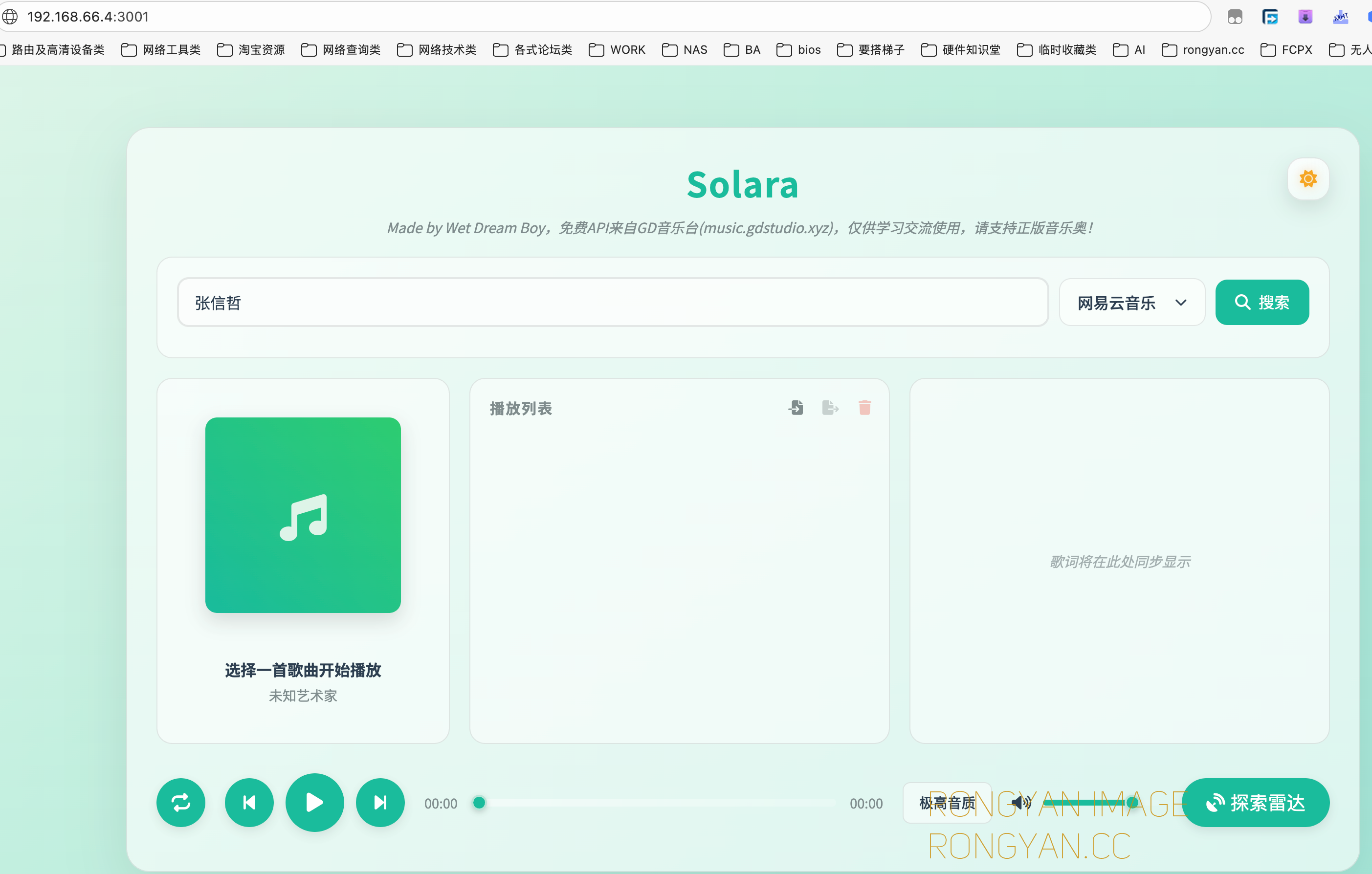Click the purple download extension icon
Image resolution: width=1372 pixels, height=874 pixels.
(x=1306, y=17)
